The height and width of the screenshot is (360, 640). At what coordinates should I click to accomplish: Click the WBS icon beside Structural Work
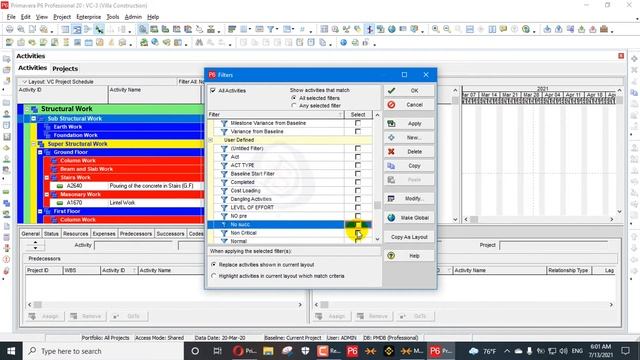(x=35, y=109)
